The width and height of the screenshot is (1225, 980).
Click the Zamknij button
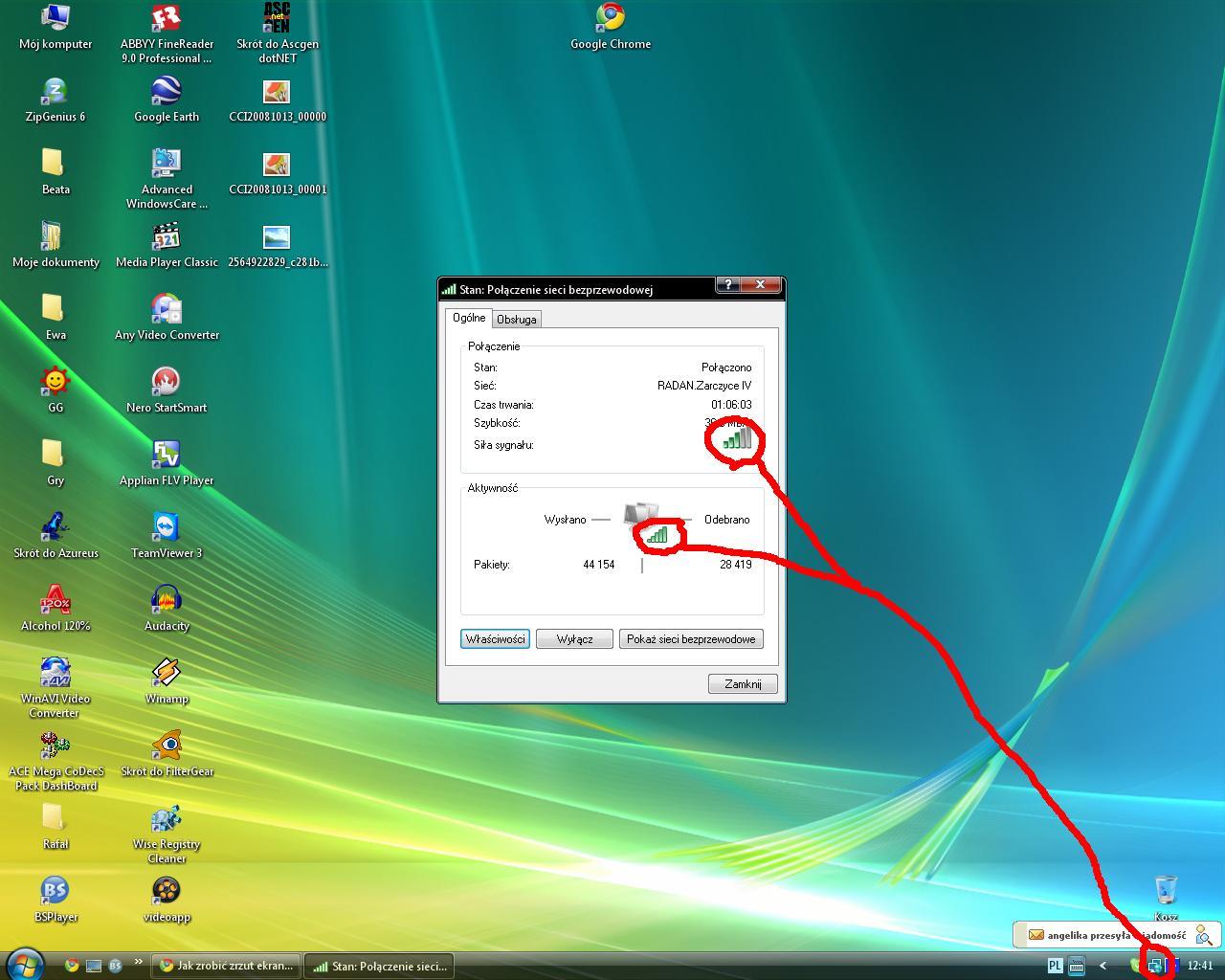[743, 683]
